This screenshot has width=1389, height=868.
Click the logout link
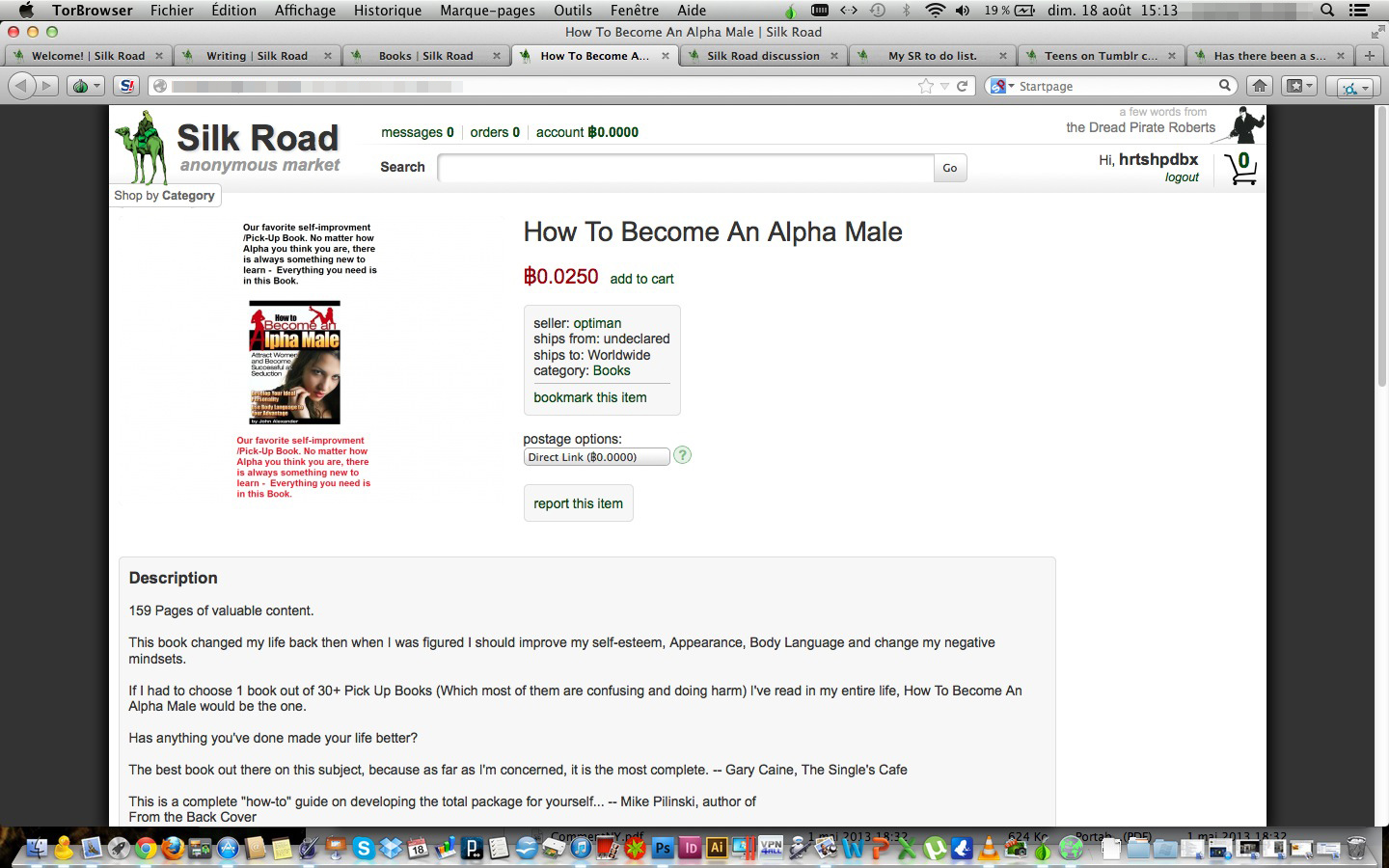click(1182, 177)
